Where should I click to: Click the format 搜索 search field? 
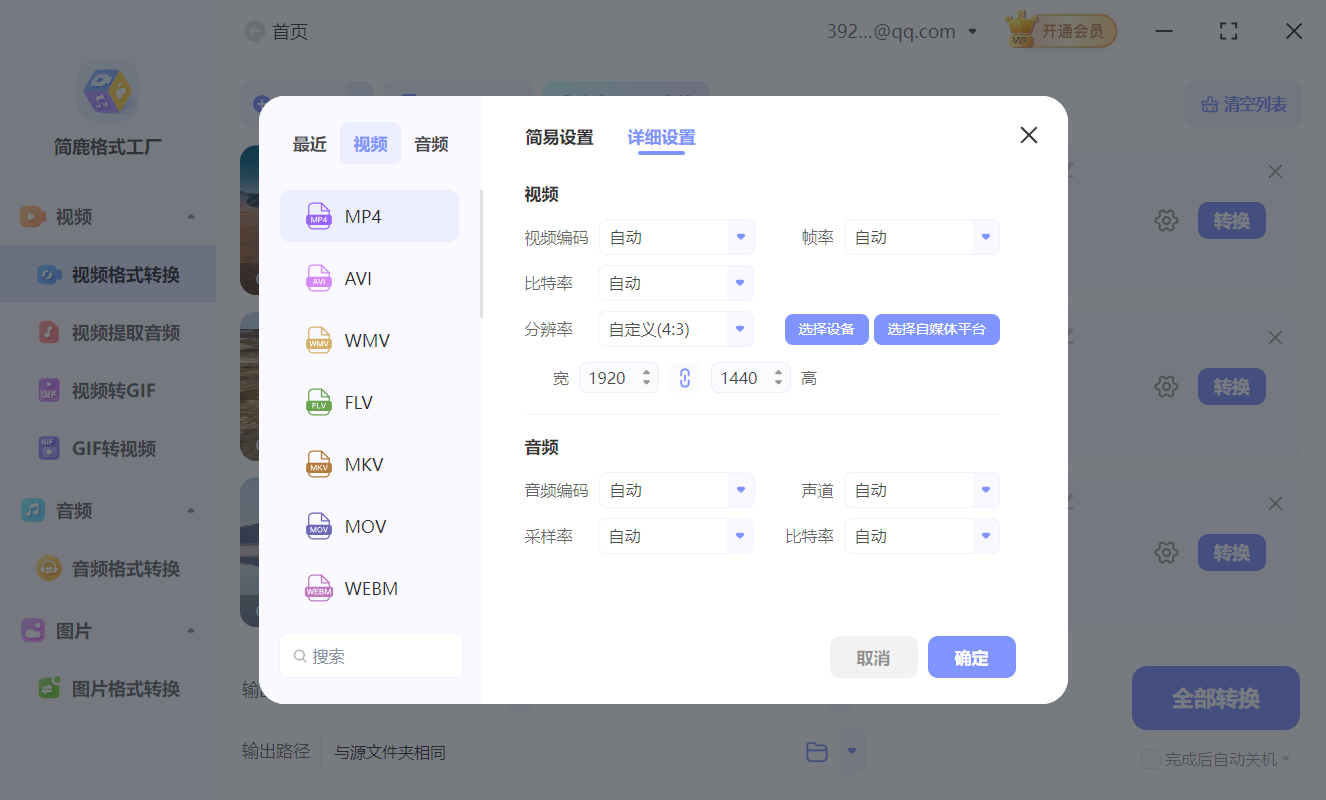[x=370, y=655]
